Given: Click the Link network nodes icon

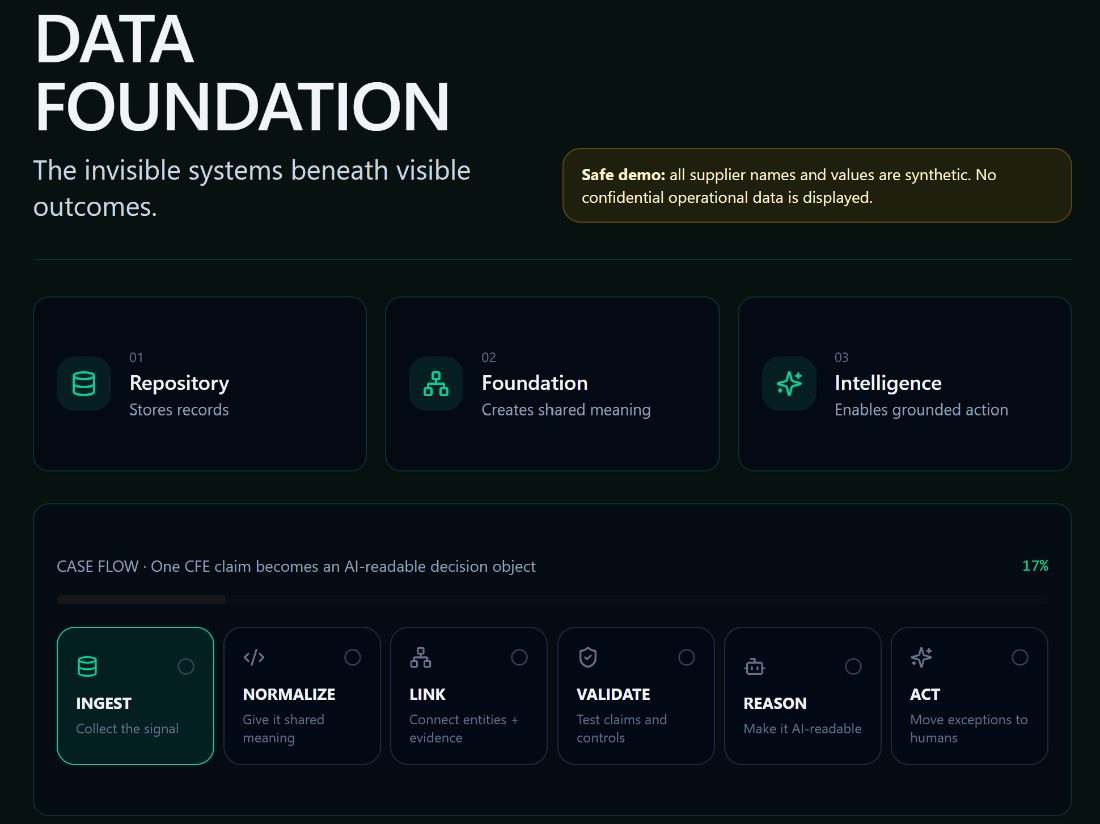Looking at the screenshot, I should (x=420, y=657).
